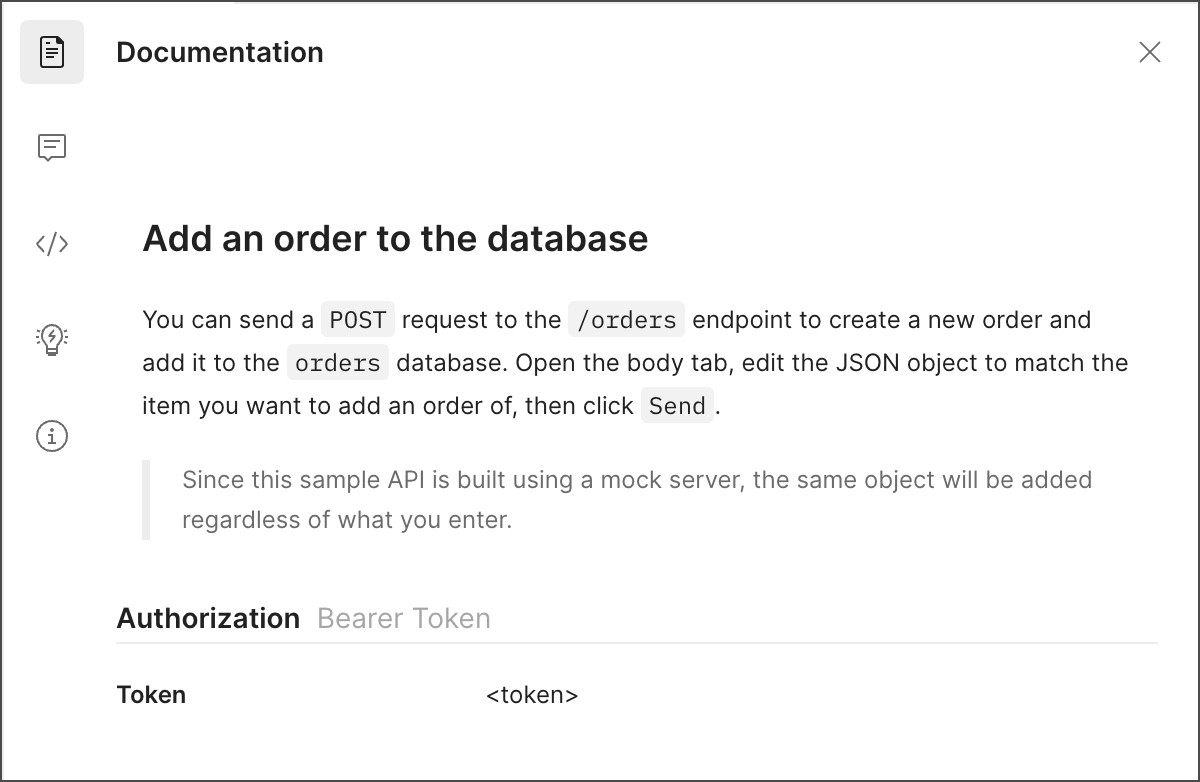1200x782 pixels.
Task: Click the POST inline code label
Action: coord(358,320)
